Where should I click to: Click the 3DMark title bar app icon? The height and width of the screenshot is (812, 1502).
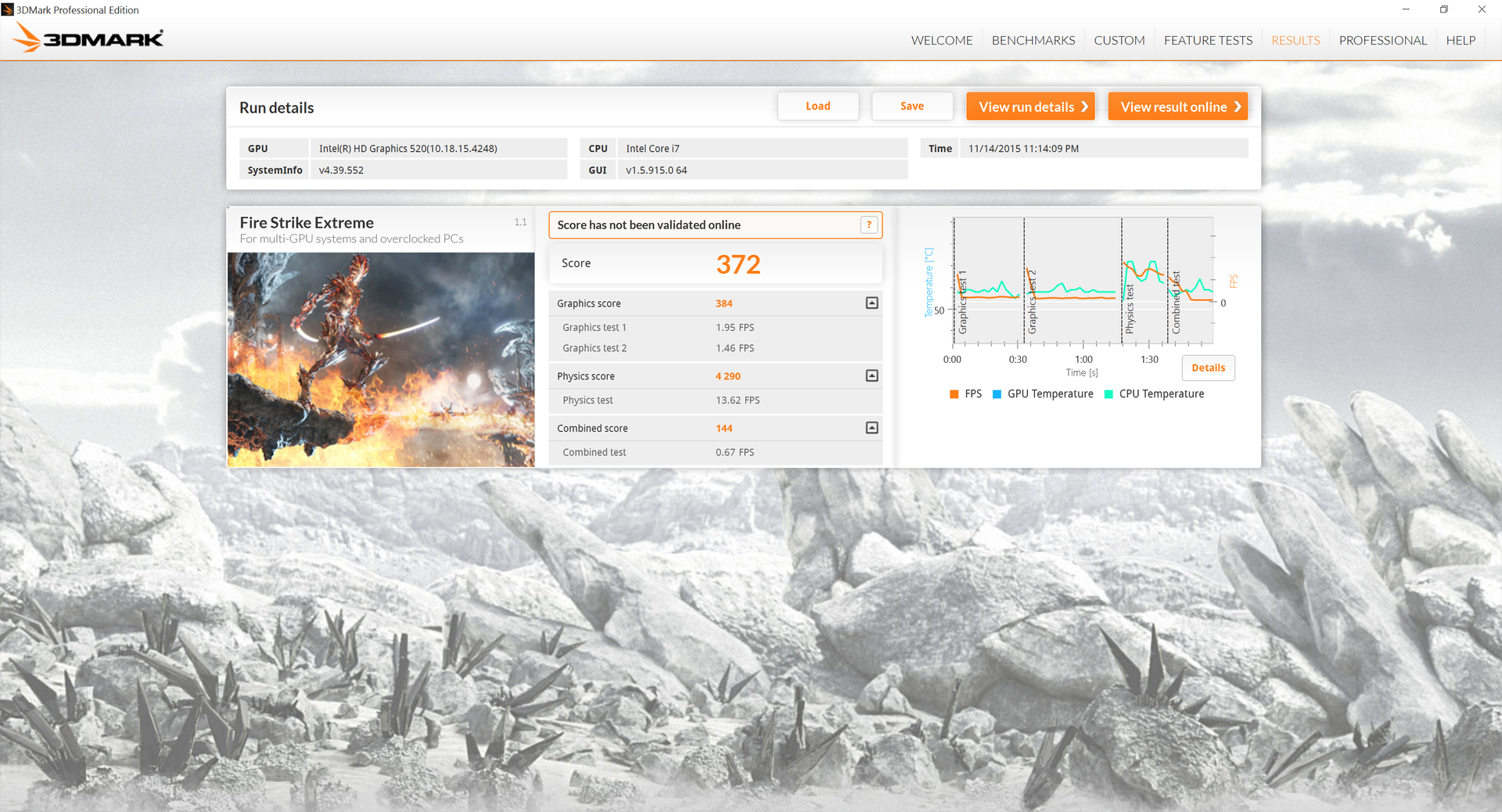(8, 9)
